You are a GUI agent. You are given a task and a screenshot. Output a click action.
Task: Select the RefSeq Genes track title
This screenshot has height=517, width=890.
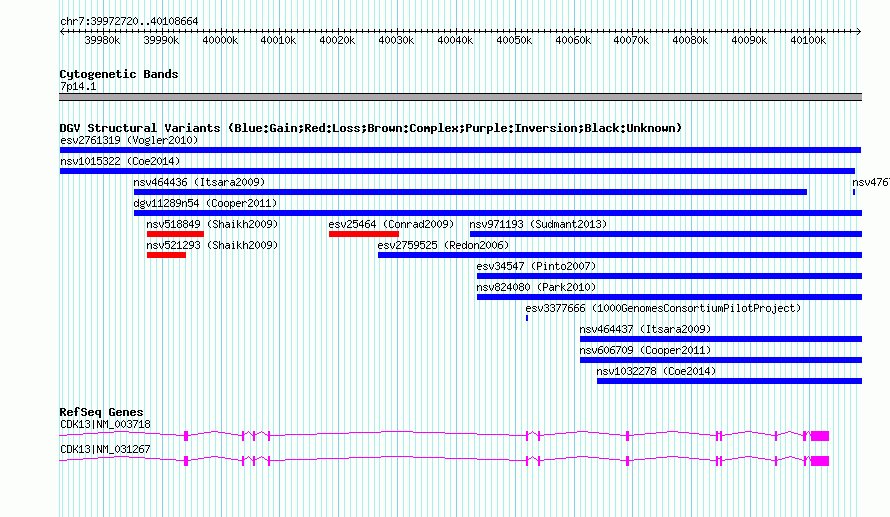point(102,412)
